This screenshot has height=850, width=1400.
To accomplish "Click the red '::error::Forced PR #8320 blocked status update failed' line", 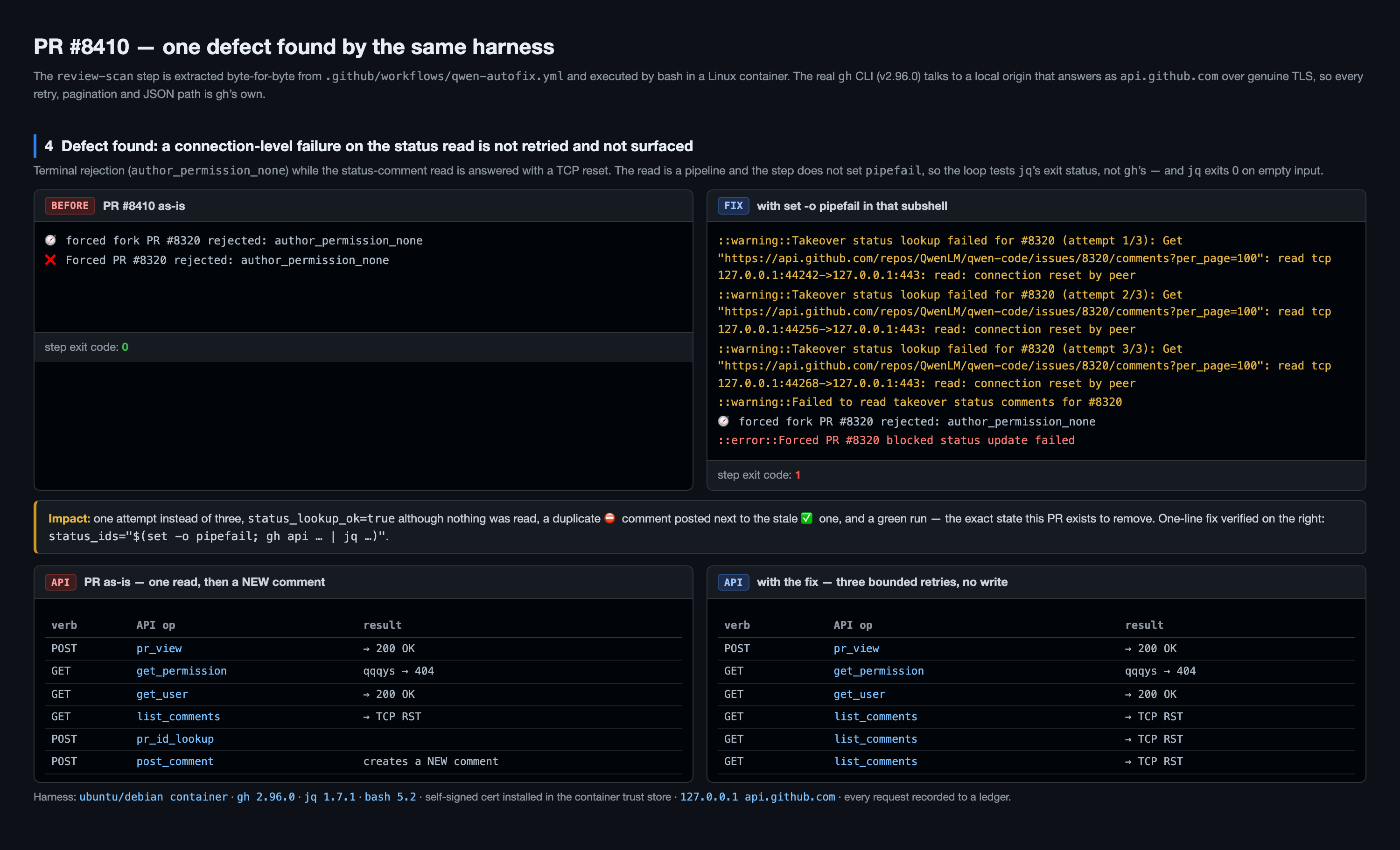I will coord(896,440).
